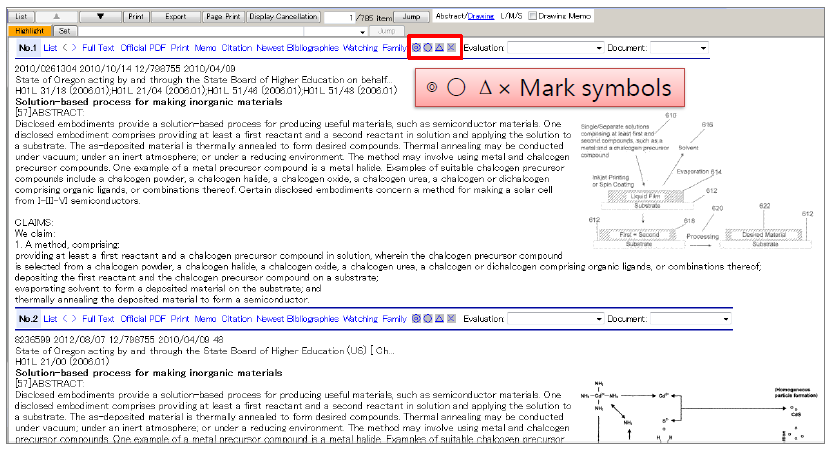Open the Evaluation dropdown for No.1
Viewport: 838px width, 453px height.
pos(555,48)
